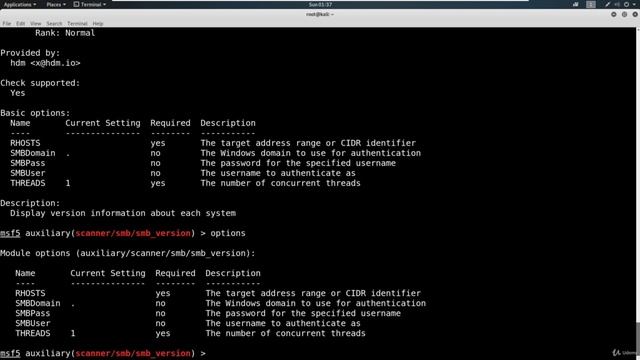
Task: Click 'Check supported:' heading
Action: click(x=40, y=83)
